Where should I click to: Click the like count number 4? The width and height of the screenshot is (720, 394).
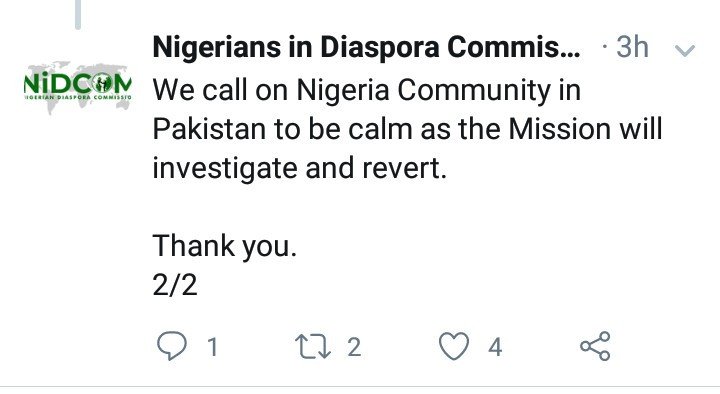click(x=495, y=347)
